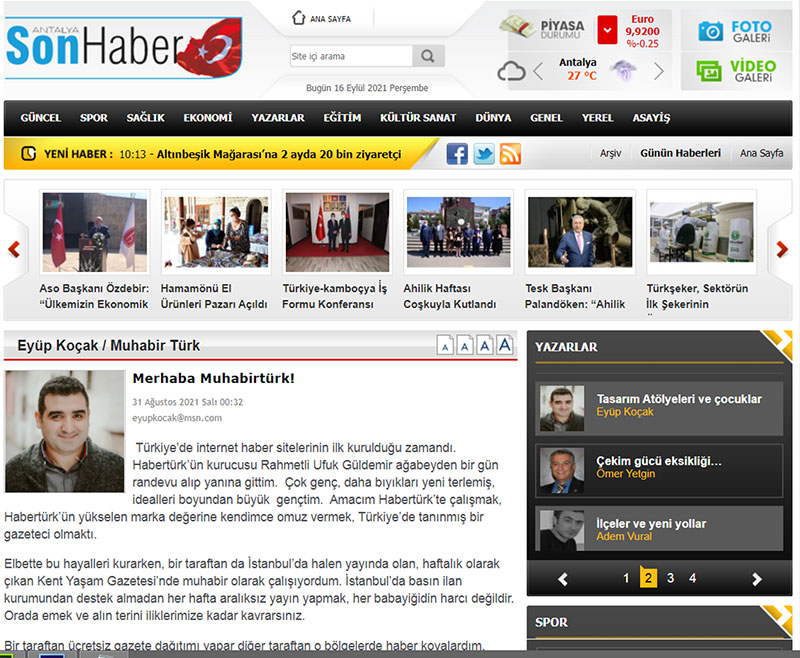Click the Ana Sayfa home icon
Screen dimensions: 800x658
298,18
